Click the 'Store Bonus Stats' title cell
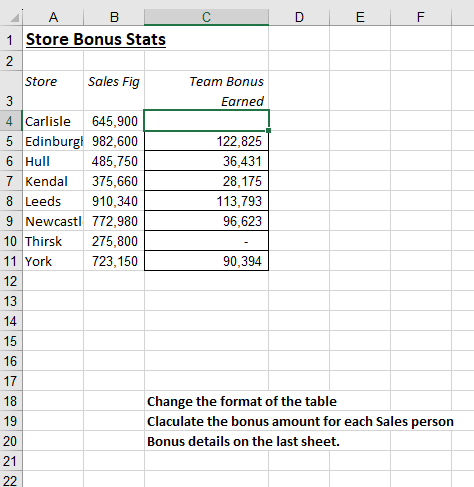474x487 pixels. pyautogui.click(x=96, y=39)
